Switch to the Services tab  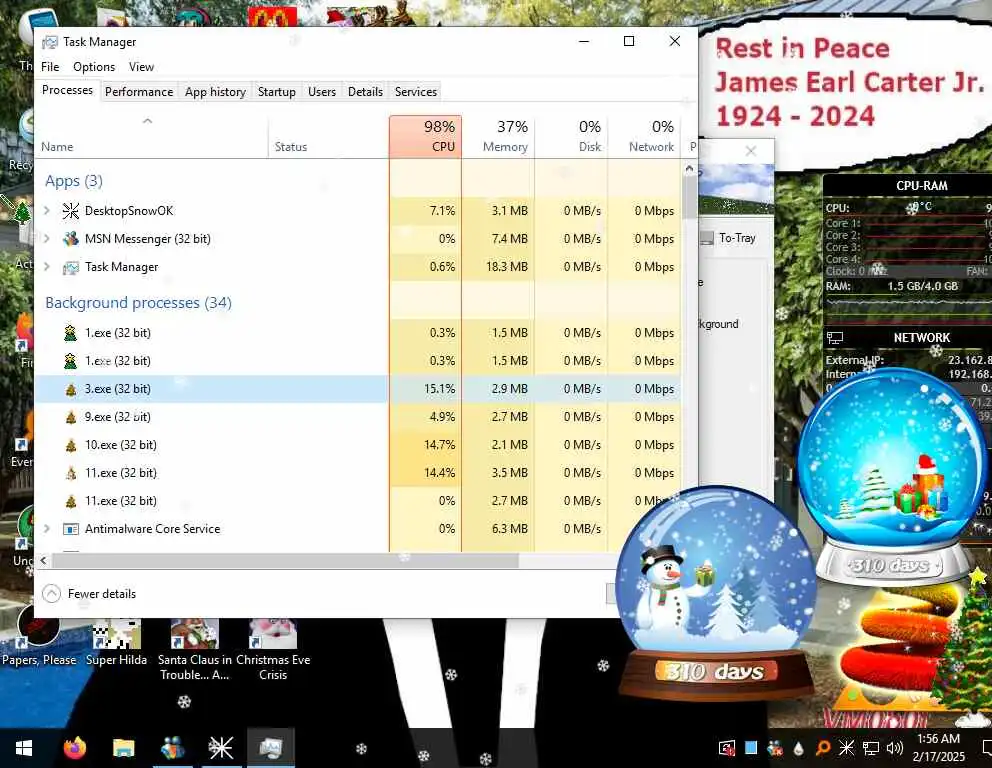tap(416, 92)
